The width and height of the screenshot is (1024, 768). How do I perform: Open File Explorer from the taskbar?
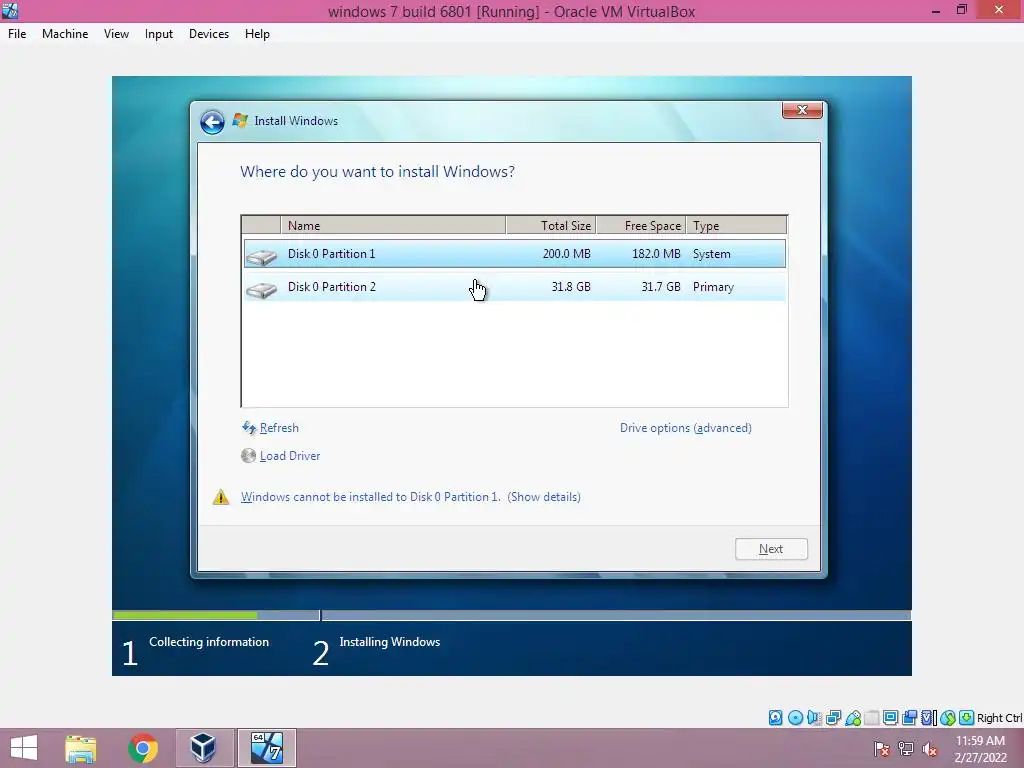tap(81, 748)
